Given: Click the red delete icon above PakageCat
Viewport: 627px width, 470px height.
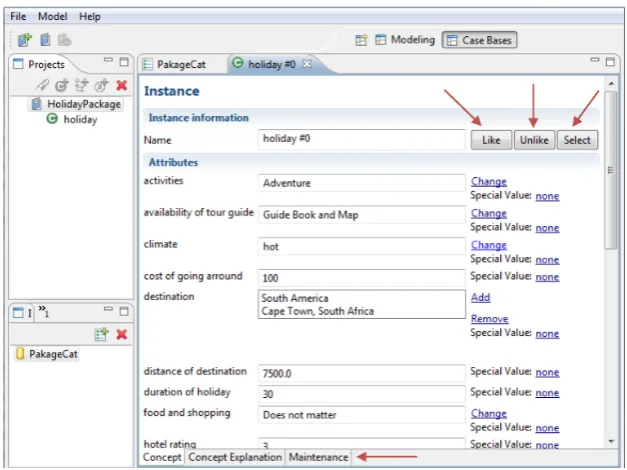Looking at the screenshot, I should click(122, 334).
